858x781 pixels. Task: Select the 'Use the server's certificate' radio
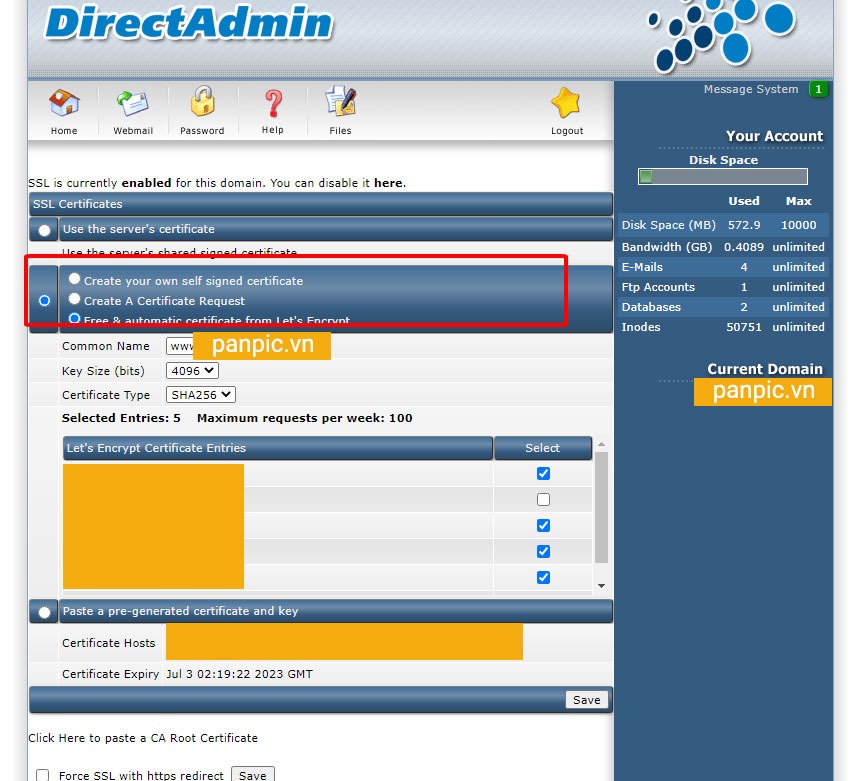pos(44,230)
